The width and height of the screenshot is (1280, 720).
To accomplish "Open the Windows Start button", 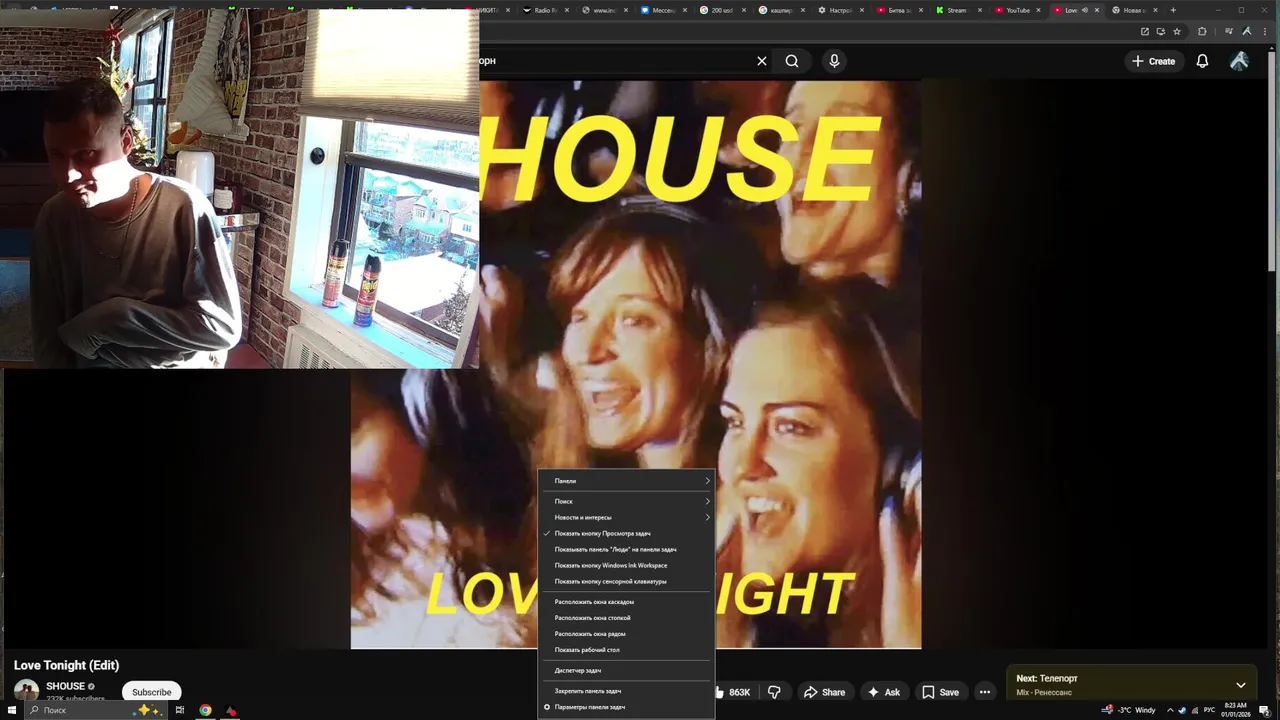I will click(10, 710).
